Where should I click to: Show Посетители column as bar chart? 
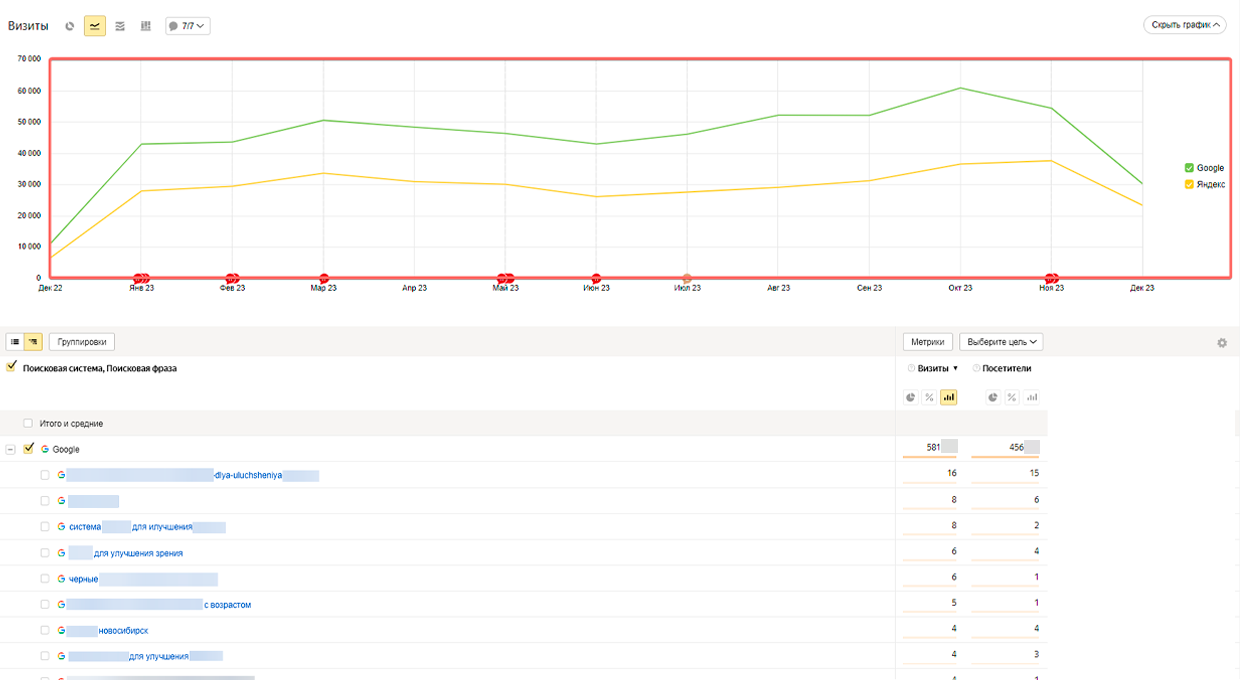click(1030, 397)
